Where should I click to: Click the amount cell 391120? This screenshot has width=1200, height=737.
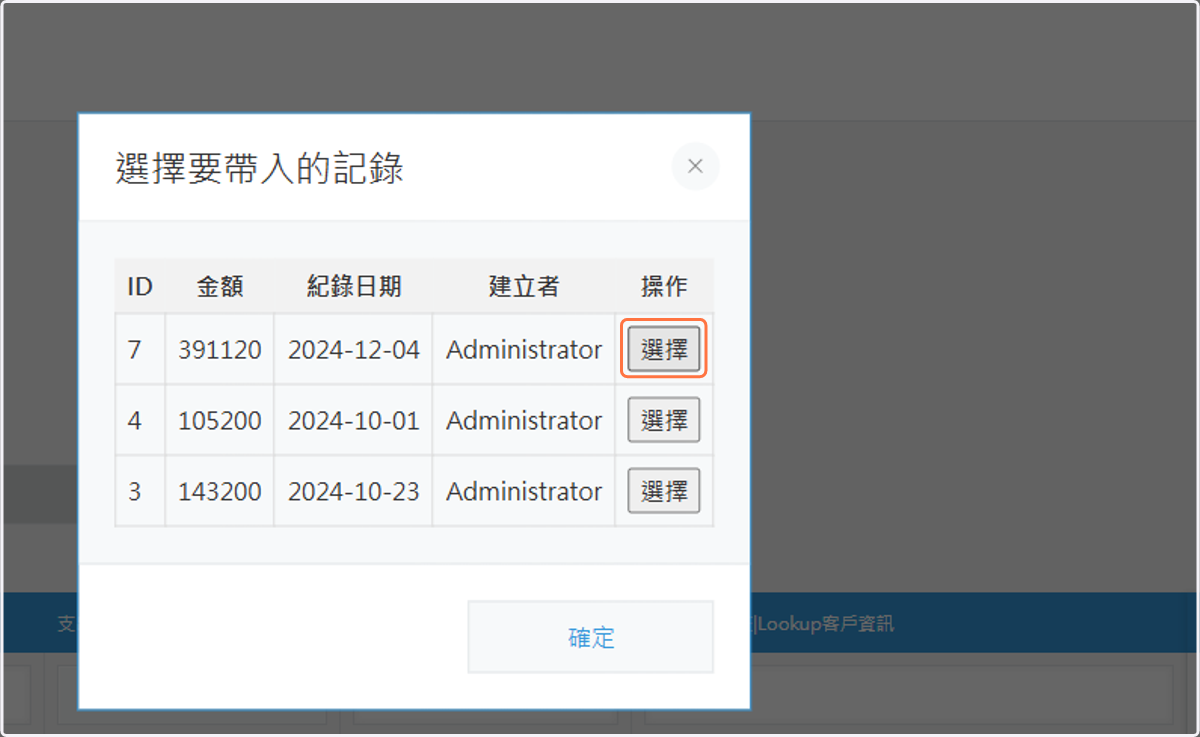[220, 349]
